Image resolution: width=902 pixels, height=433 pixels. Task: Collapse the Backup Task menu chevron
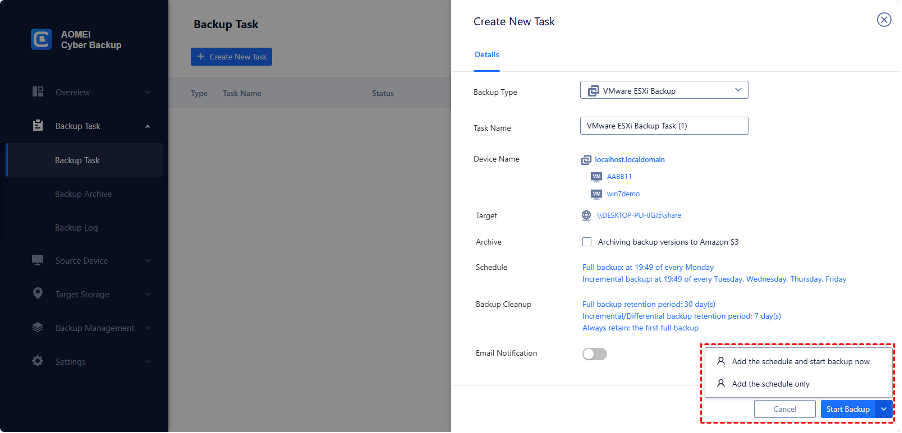(x=147, y=126)
